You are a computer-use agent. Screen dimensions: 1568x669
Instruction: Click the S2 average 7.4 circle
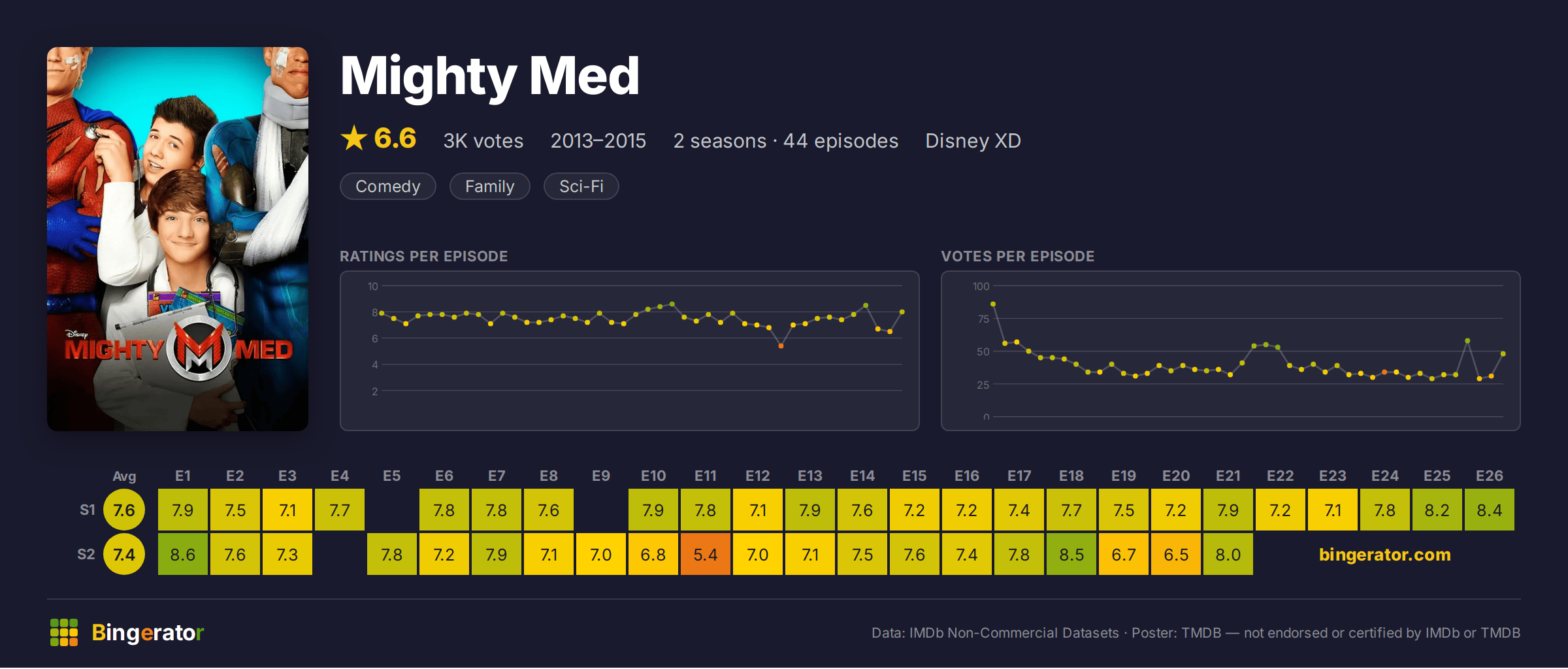click(124, 554)
